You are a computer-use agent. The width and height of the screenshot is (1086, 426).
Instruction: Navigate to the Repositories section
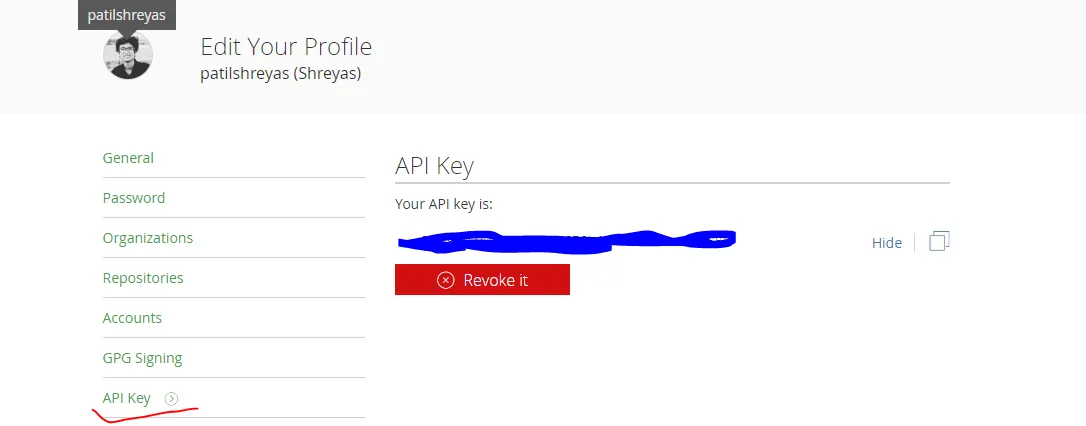[143, 278]
